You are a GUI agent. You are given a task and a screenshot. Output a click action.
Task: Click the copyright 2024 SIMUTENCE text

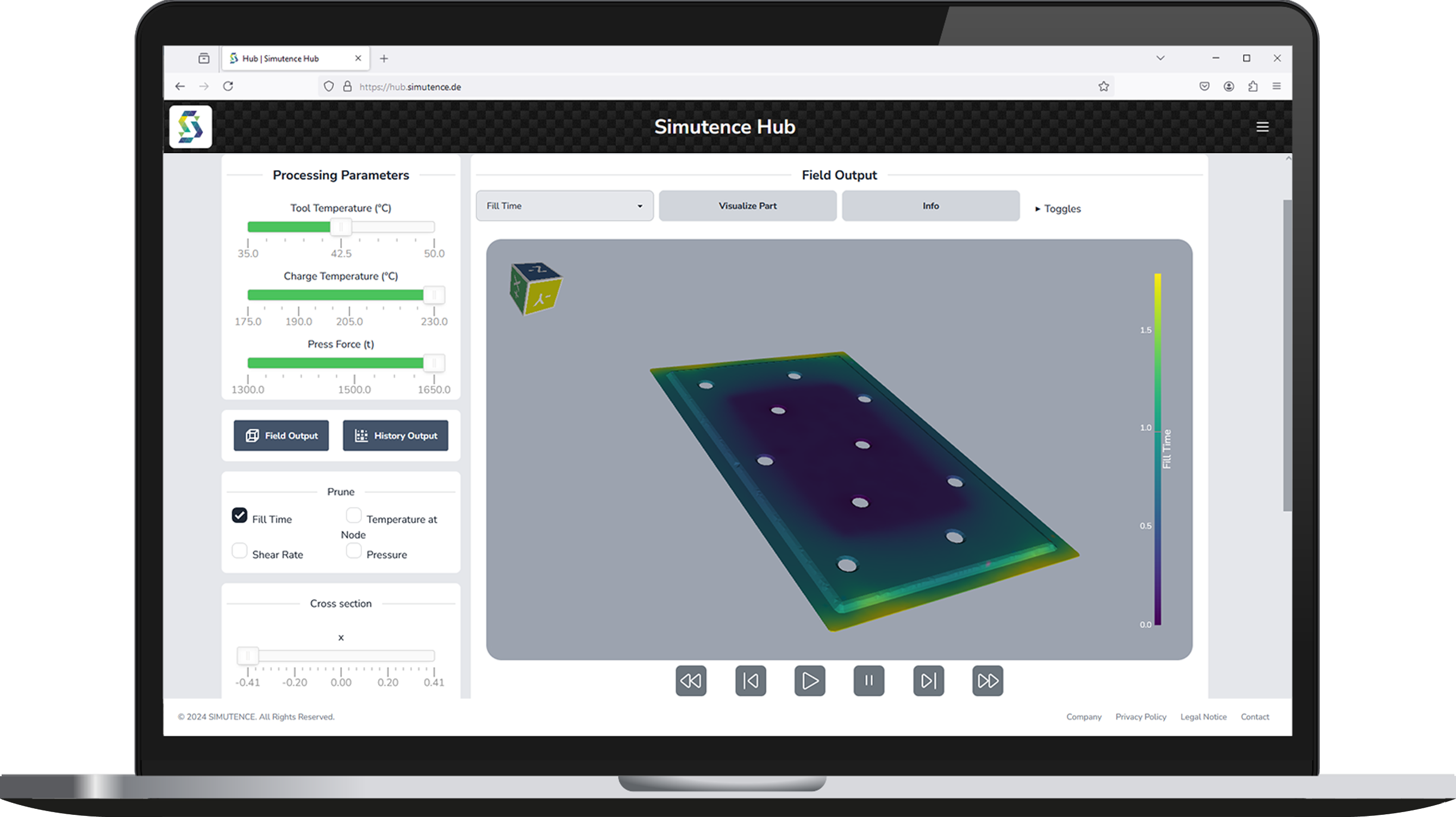tap(256, 717)
